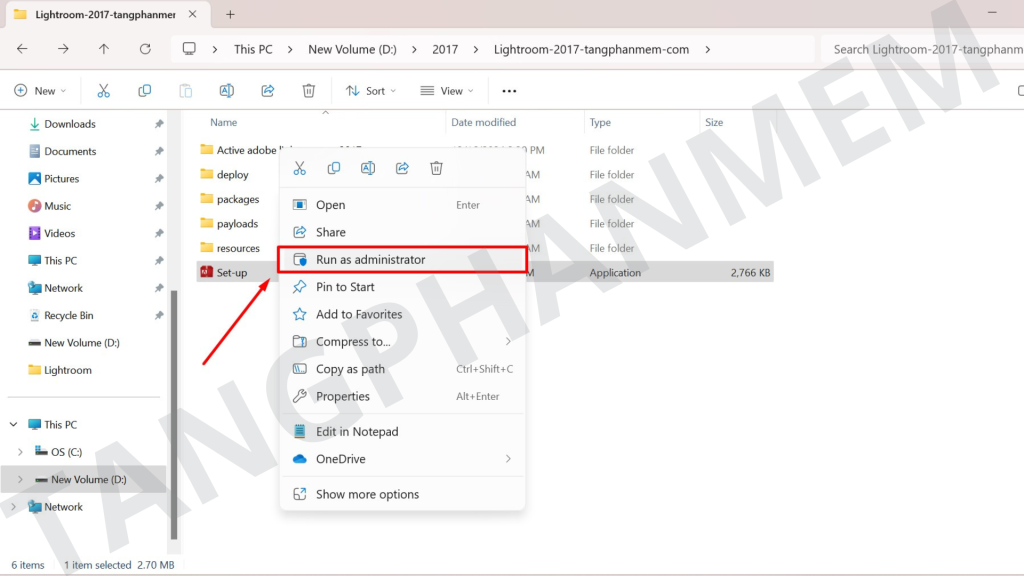This screenshot has width=1024, height=576.
Task: Select Run as administrator from context menu
Action: pyautogui.click(x=371, y=259)
